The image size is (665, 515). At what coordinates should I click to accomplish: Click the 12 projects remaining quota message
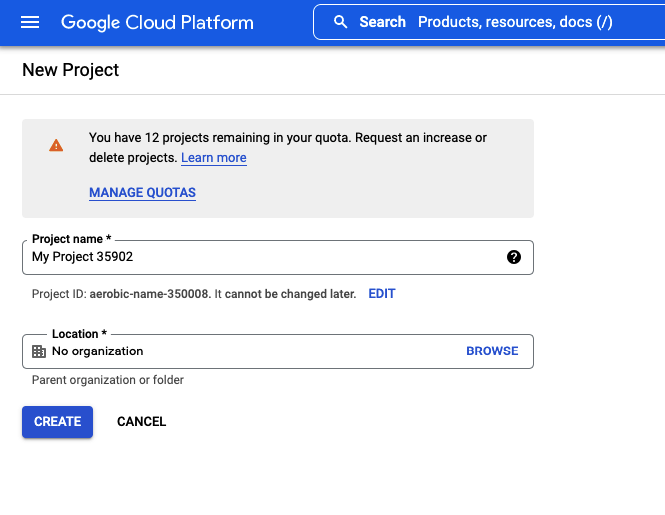288,148
